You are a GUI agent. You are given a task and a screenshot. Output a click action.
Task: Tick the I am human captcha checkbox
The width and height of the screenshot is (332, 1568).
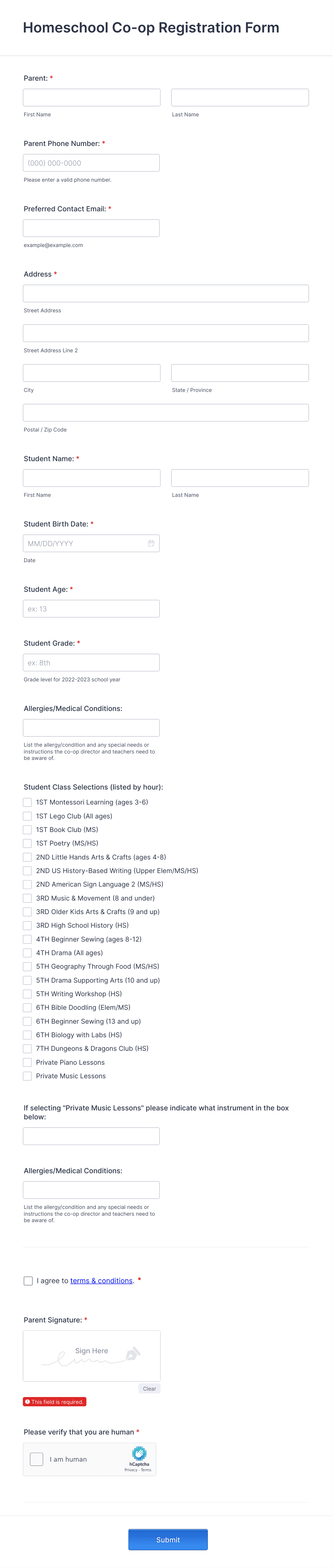pos(36,1458)
